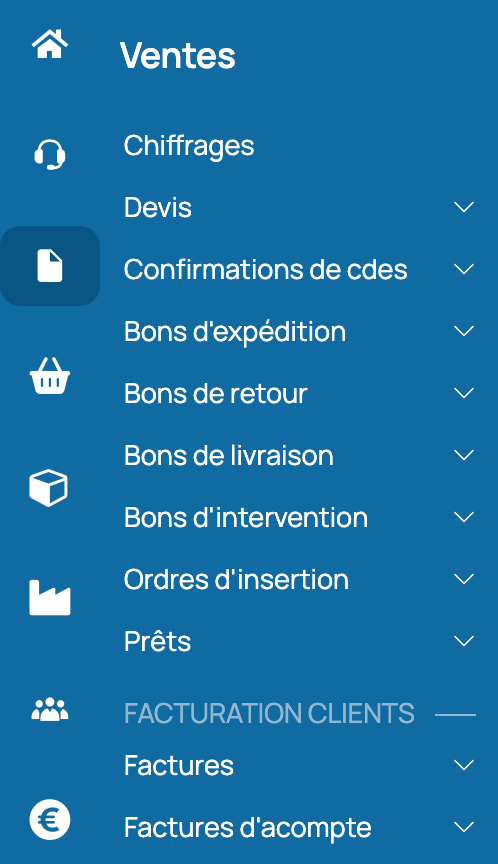Click Ordres d'insertion label

tap(236, 580)
